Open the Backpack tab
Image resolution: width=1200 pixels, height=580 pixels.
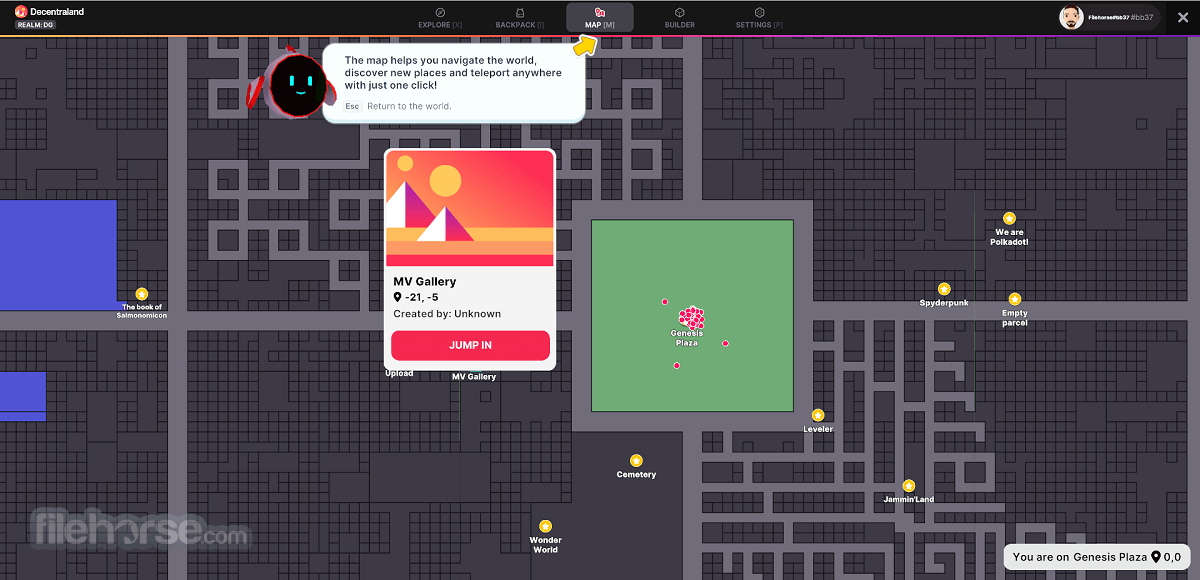click(x=520, y=17)
